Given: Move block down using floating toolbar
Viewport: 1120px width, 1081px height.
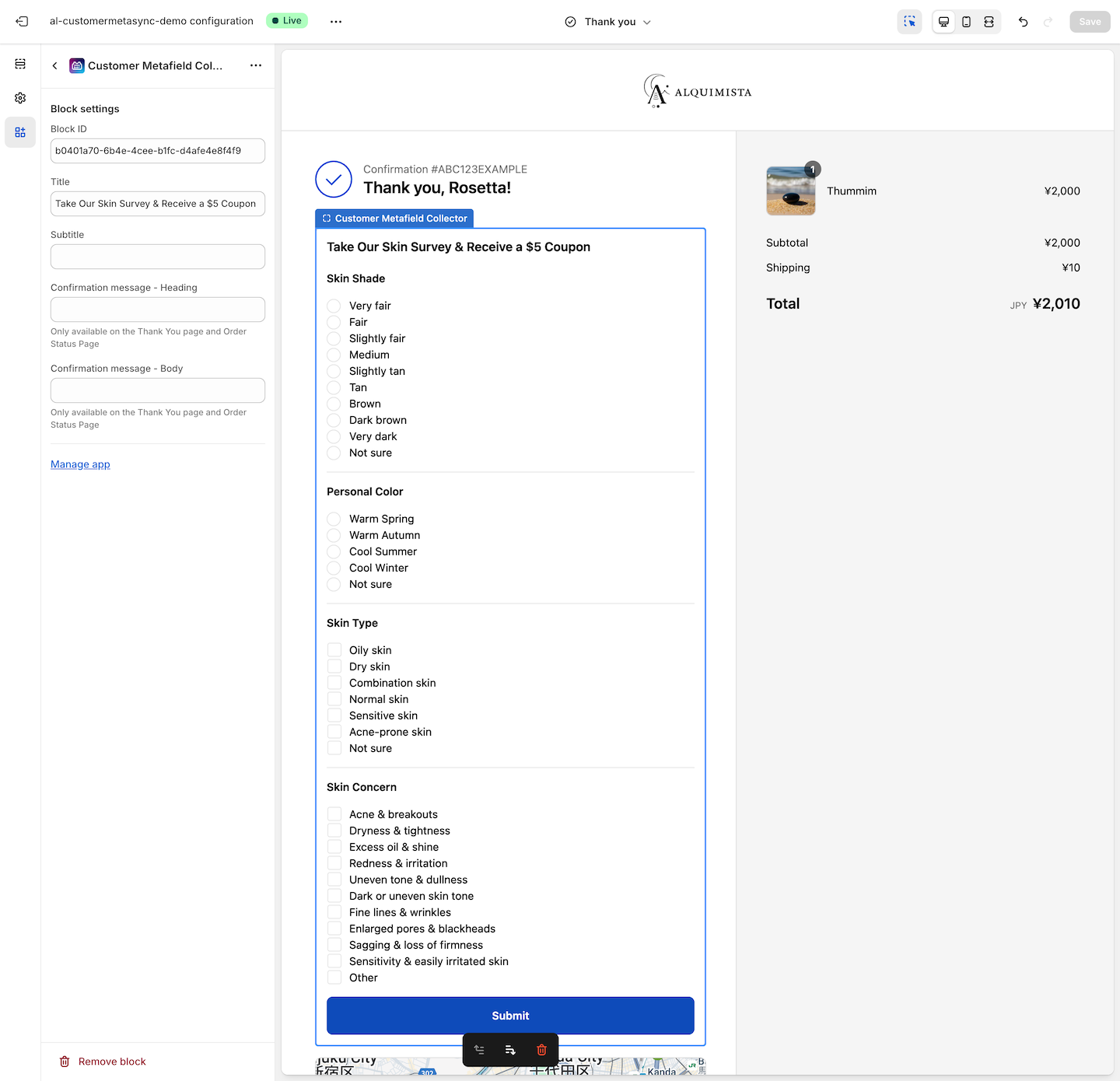Looking at the screenshot, I should pos(510,1050).
